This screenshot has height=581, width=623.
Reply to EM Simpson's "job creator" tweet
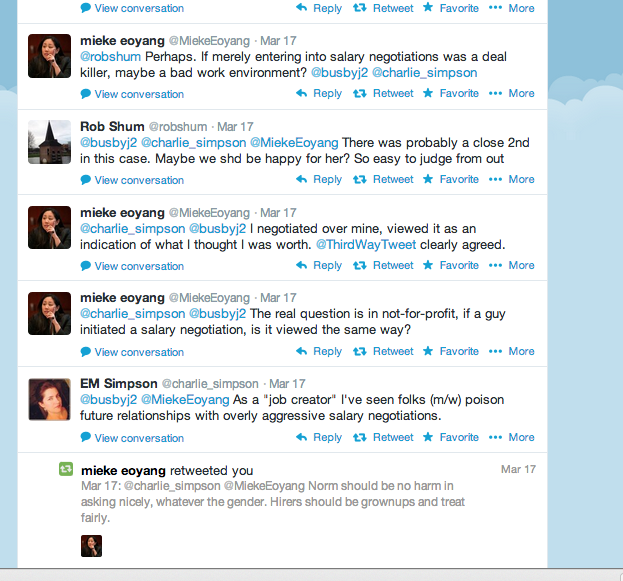(x=319, y=437)
